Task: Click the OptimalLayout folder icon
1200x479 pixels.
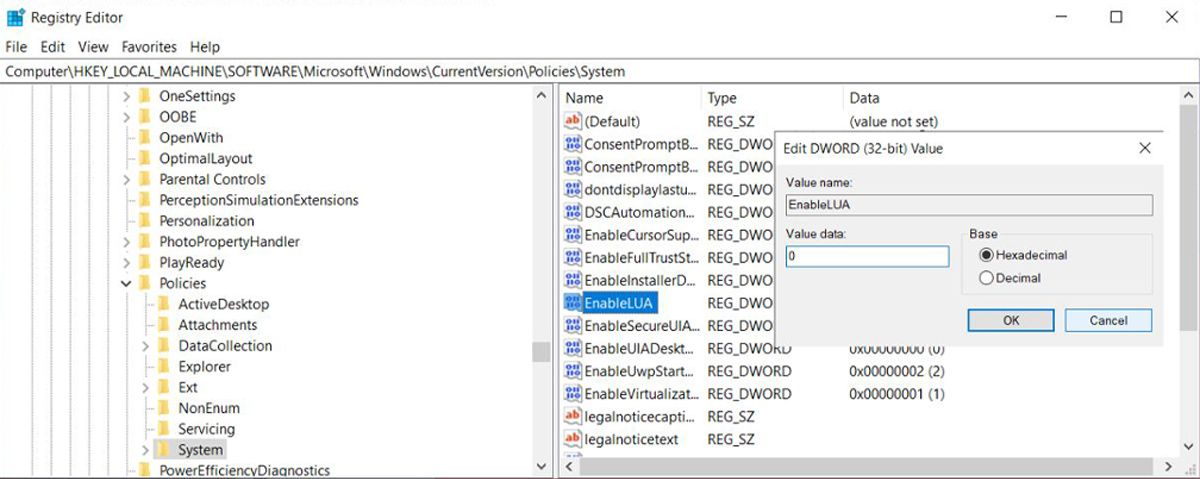Action: click(144, 158)
